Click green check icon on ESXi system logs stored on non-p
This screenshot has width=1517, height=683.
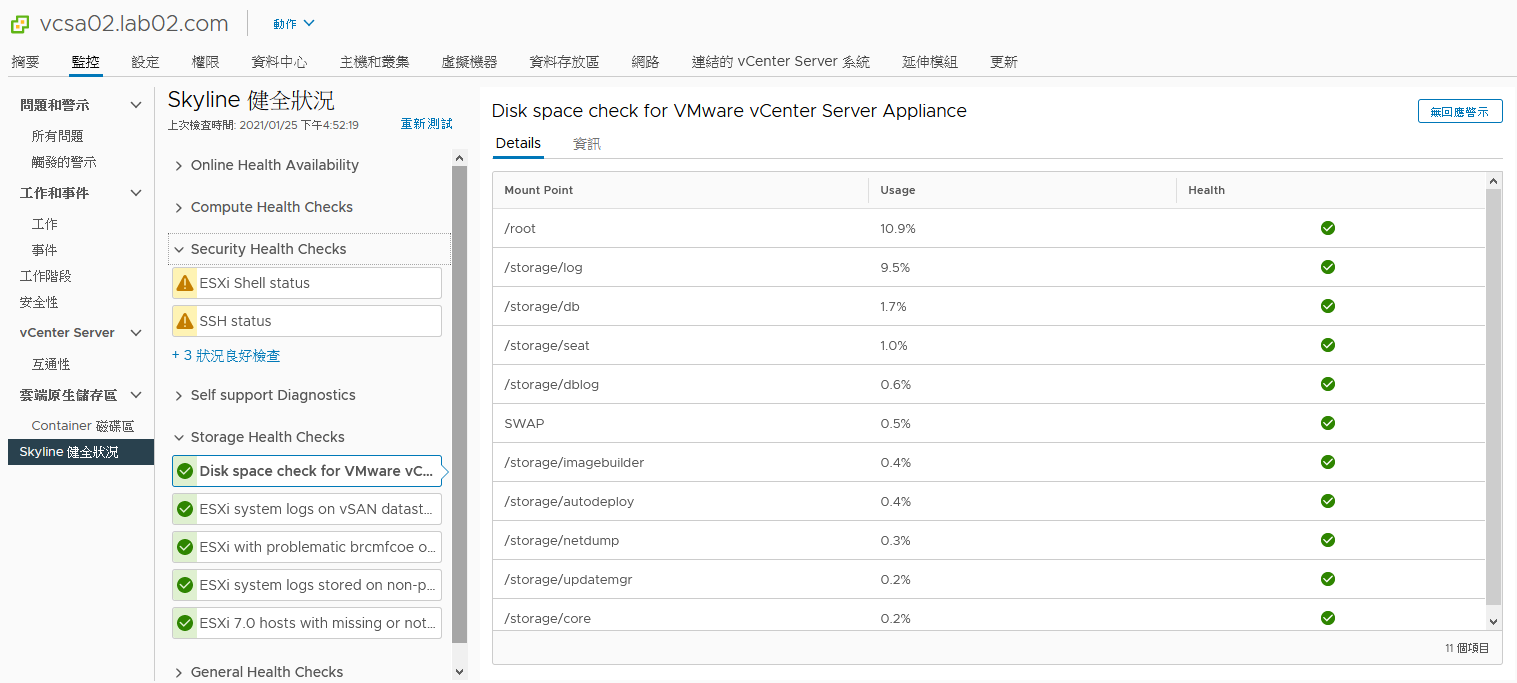[185, 585]
